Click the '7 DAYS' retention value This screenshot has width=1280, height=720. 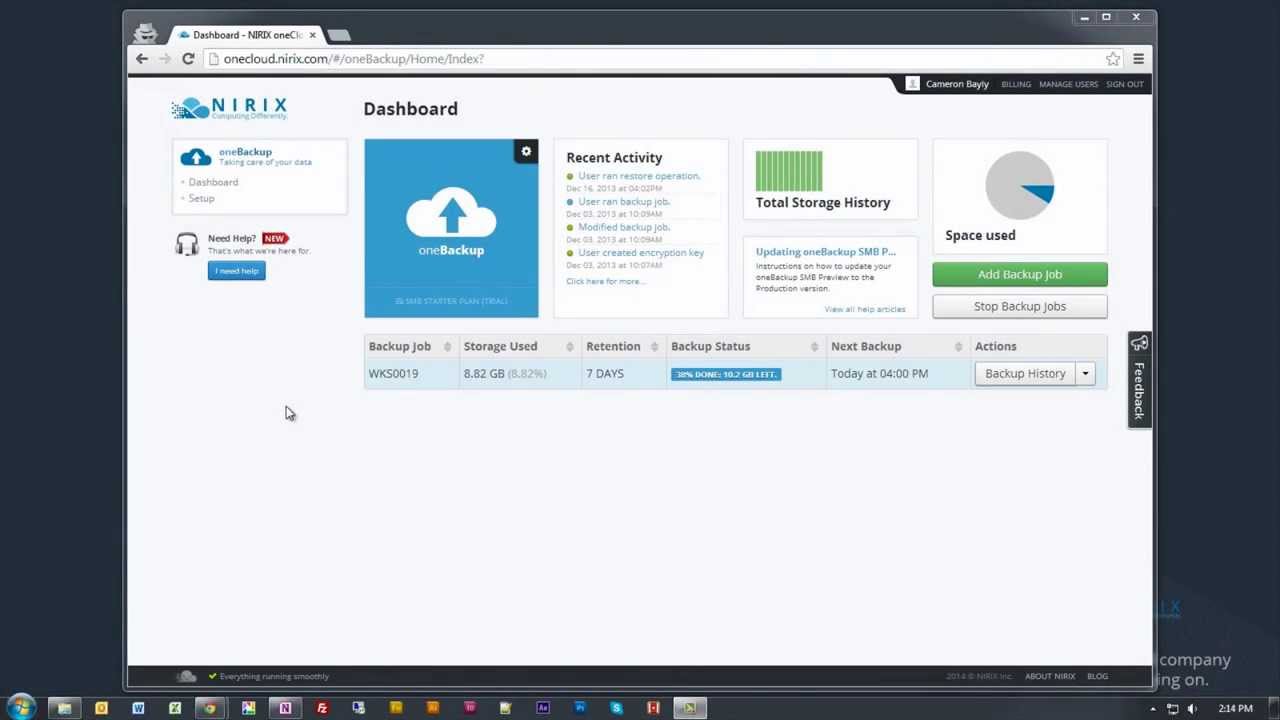pos(605,373)
